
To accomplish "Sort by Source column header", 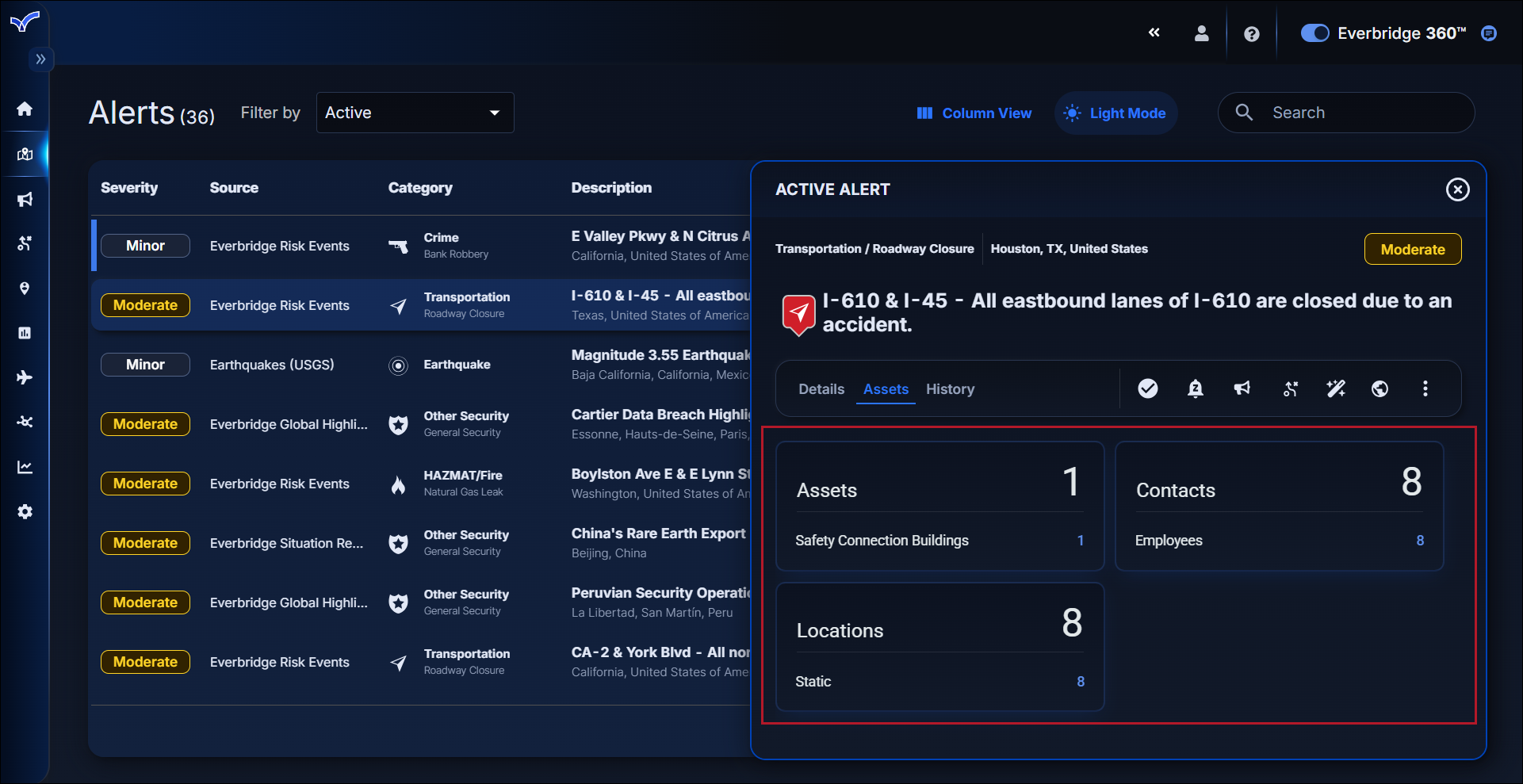I will (234, 188).
